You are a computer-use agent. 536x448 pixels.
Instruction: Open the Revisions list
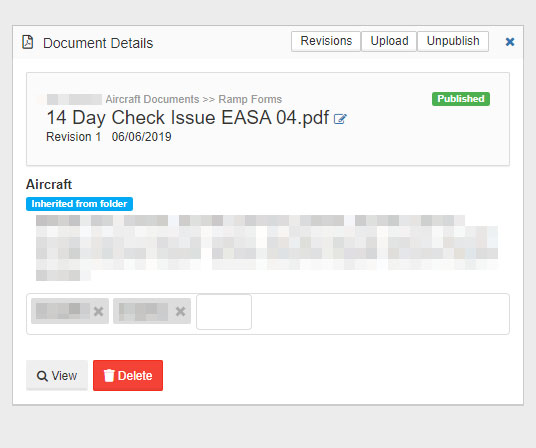326,41
